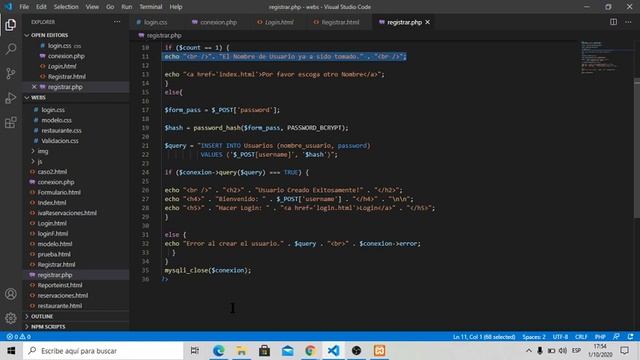Viewport: 640px width, 360px height.
Task: Open the Extensions view
Action: click(x=11, y=122)
